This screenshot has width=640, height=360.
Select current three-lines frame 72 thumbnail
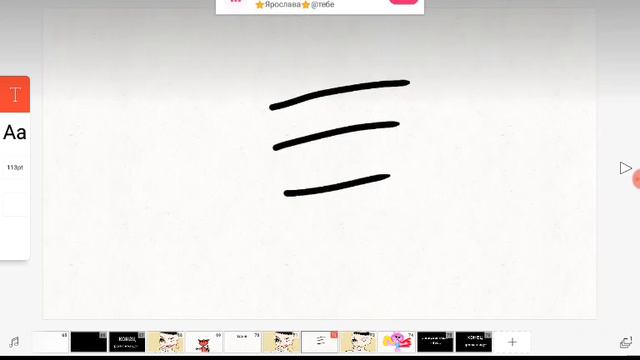(320, 342)
